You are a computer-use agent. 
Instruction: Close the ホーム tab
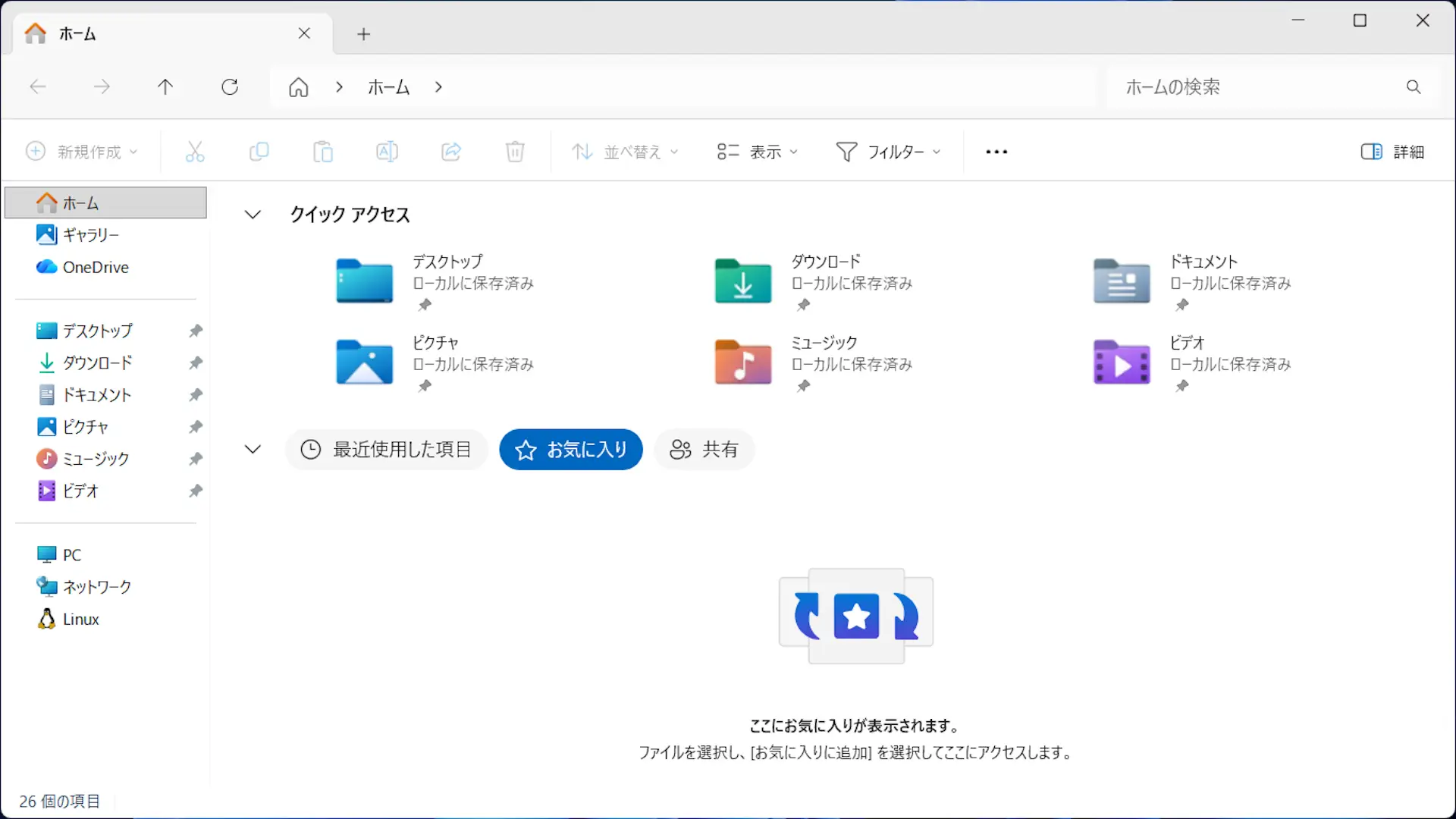click(x=304, y=33)
